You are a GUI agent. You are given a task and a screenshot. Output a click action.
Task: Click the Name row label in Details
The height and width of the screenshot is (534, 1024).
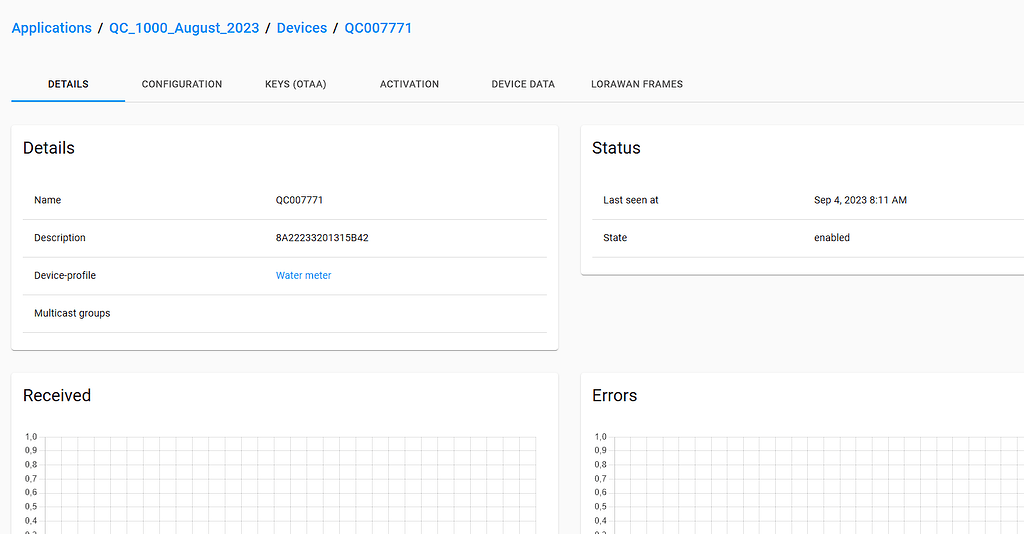48,200
